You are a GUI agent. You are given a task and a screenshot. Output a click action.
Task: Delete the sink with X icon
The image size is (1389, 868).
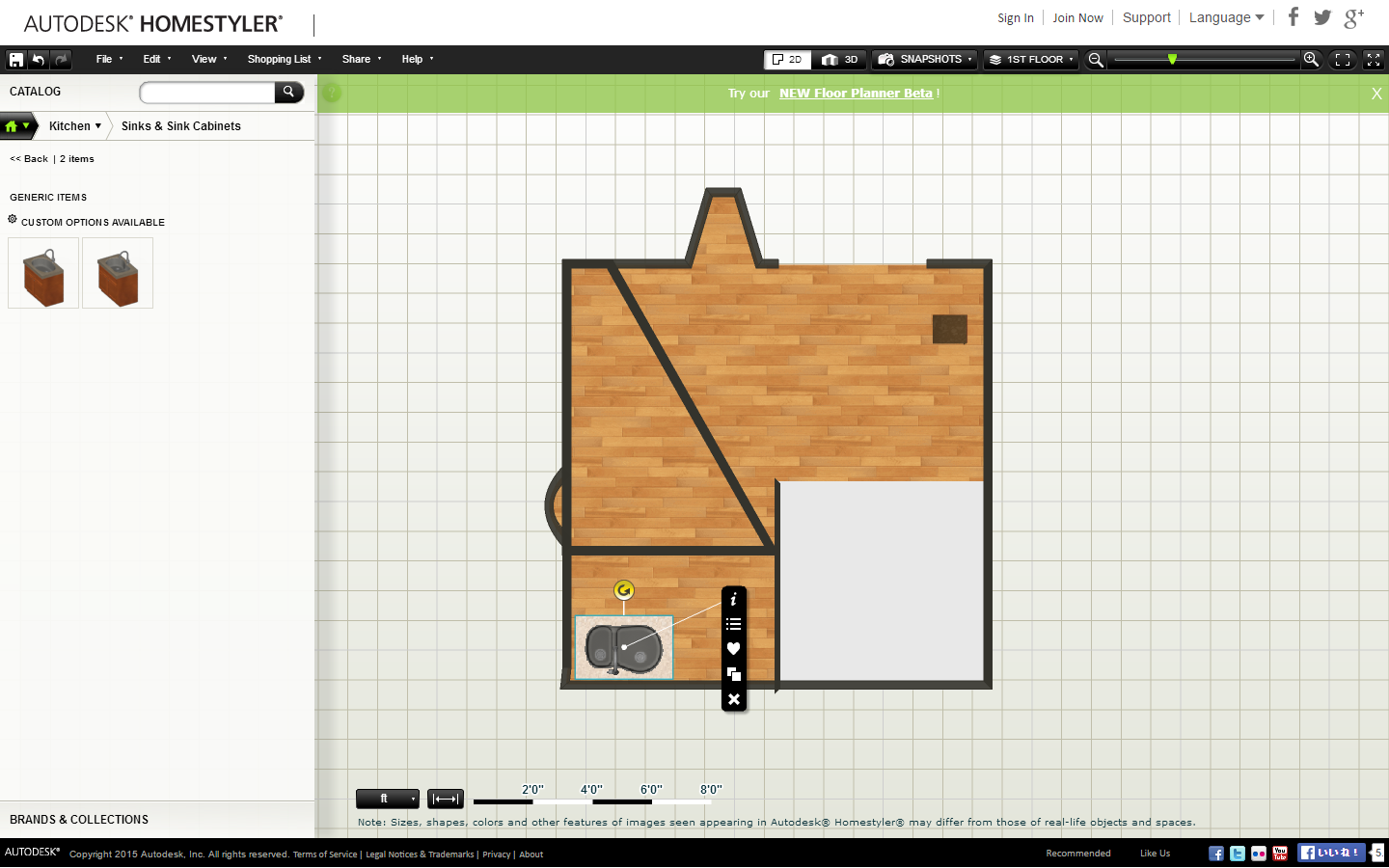point(733,699)
